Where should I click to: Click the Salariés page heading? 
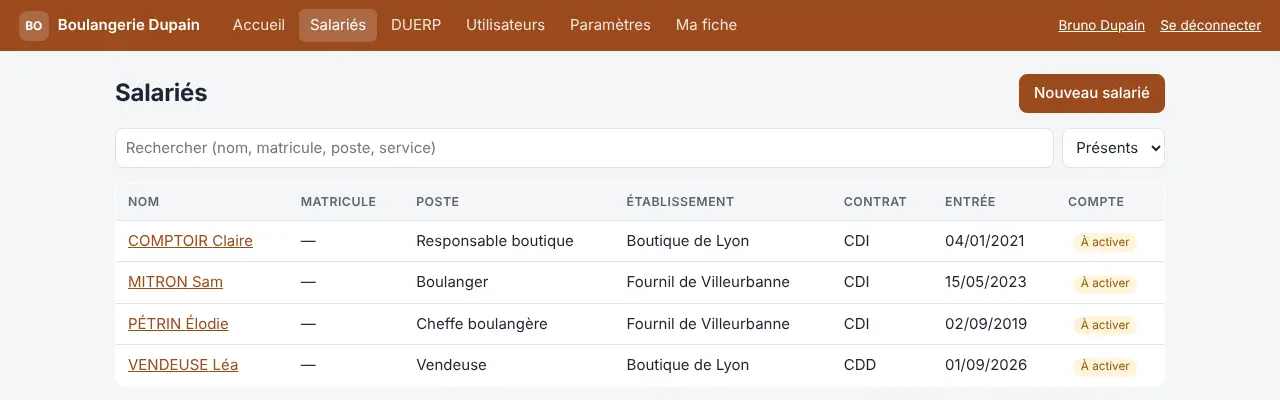point(161,93)
